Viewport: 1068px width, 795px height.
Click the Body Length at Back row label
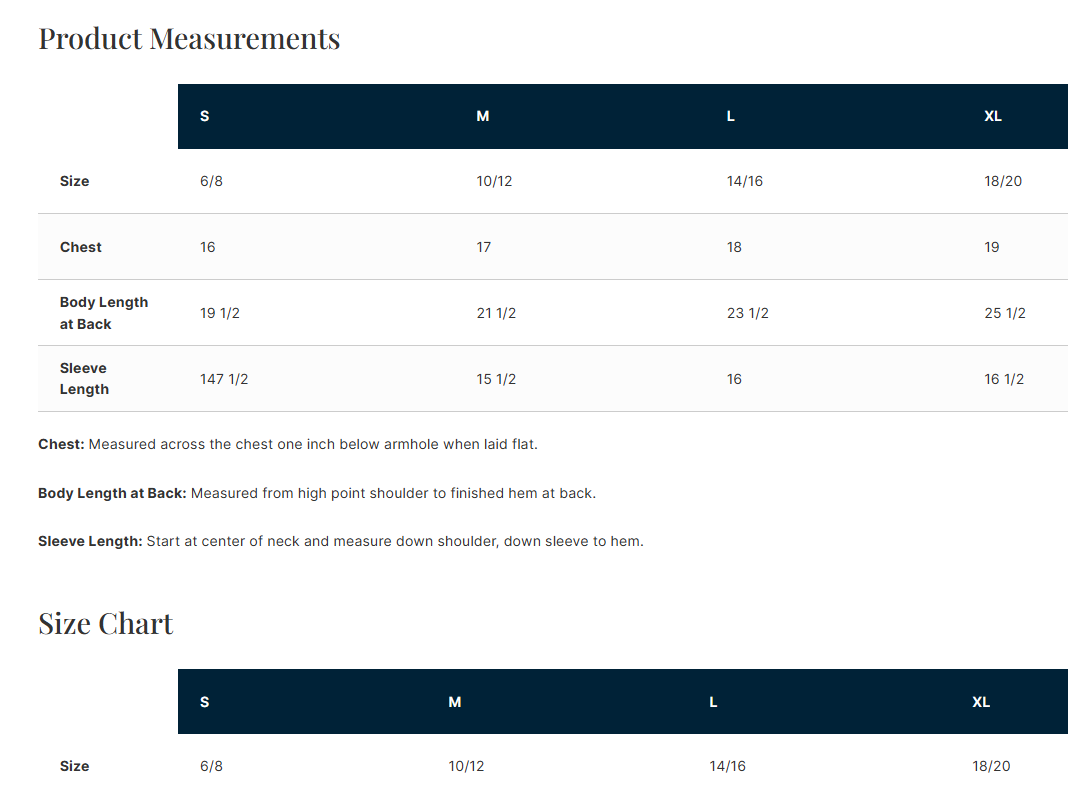[x=103, y=313]
